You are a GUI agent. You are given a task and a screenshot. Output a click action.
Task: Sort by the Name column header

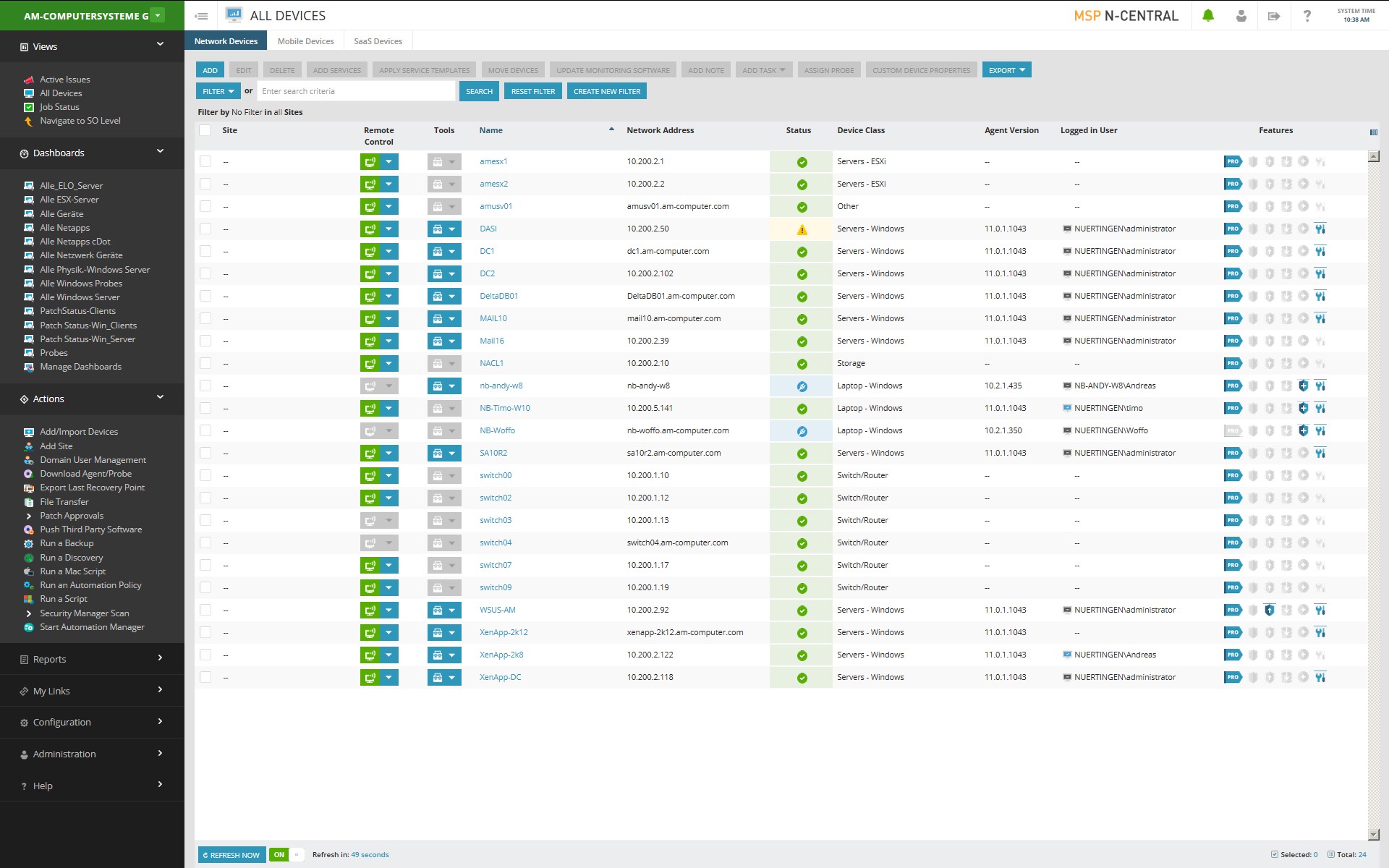490,131
